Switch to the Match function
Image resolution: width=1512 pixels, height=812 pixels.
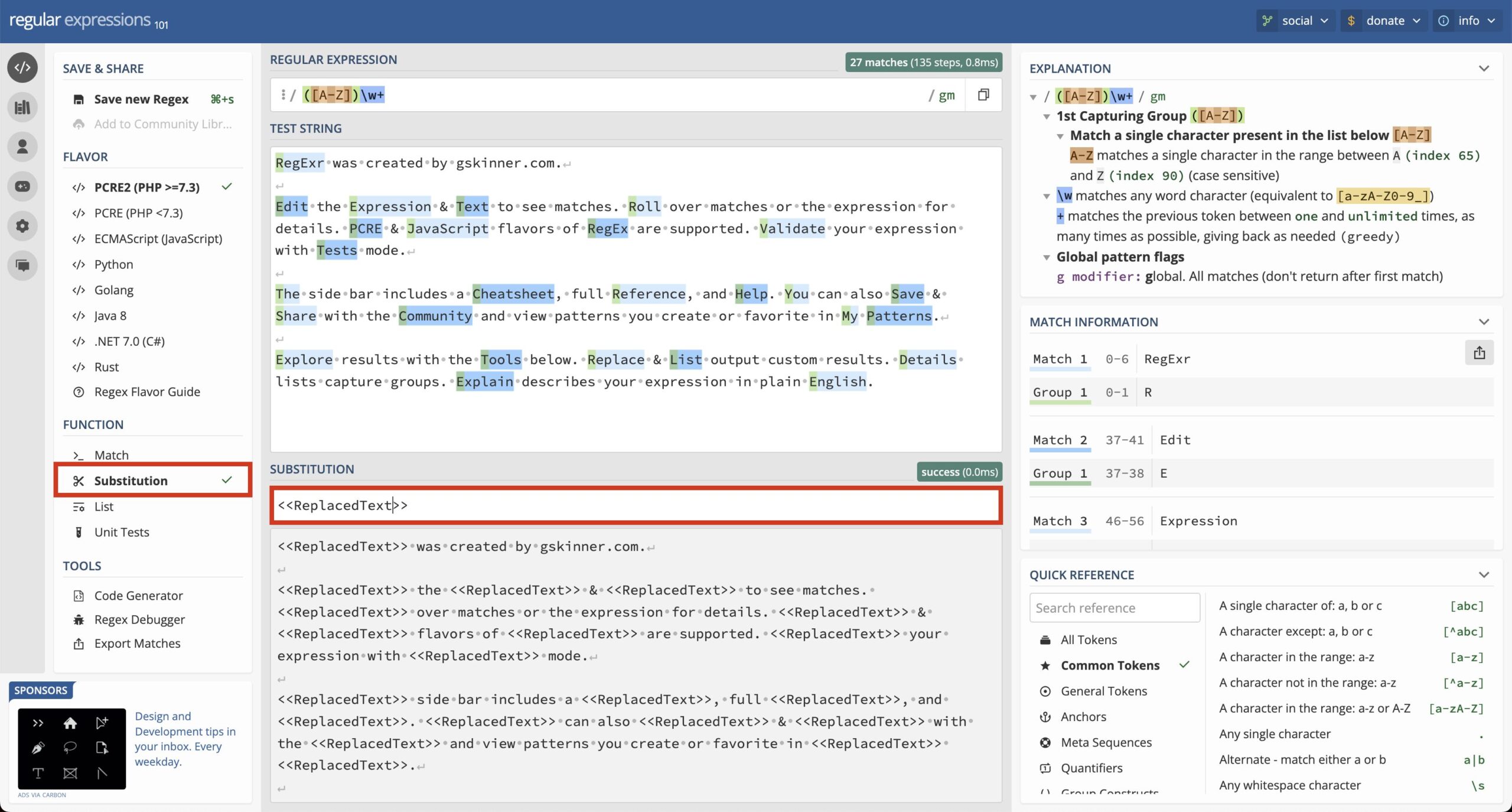153,455
